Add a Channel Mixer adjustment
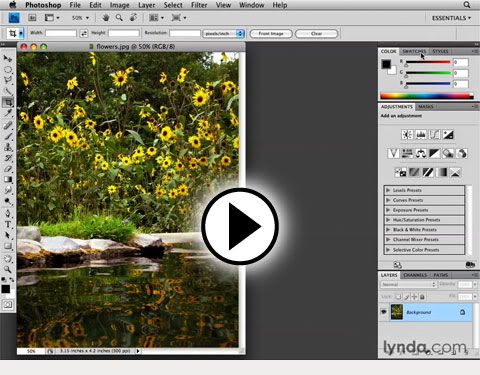 [x=462, y=153]
